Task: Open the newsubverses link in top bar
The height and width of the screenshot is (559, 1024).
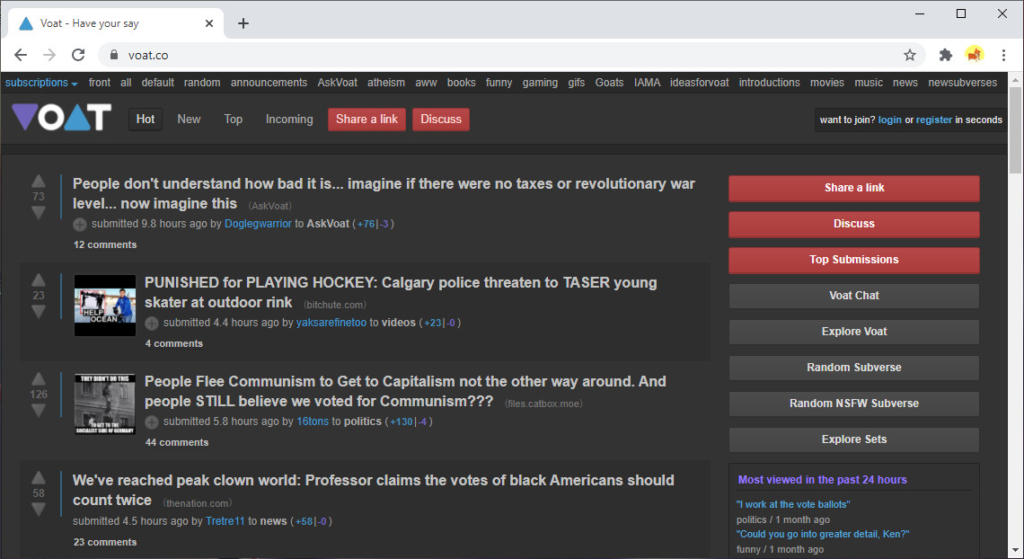Action: point(963,82)
